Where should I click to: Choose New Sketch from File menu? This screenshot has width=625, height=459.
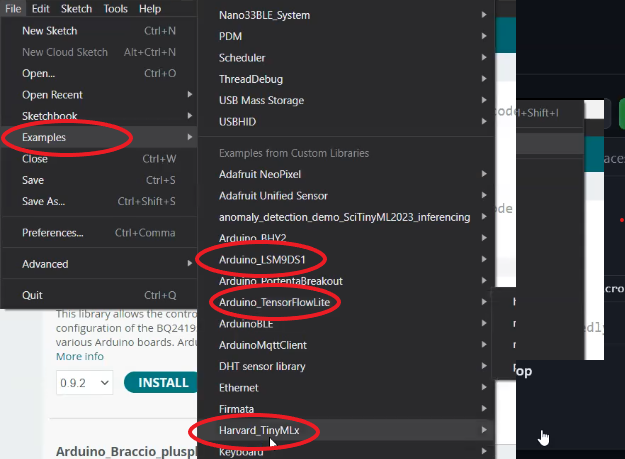click(x=99, y=31)
